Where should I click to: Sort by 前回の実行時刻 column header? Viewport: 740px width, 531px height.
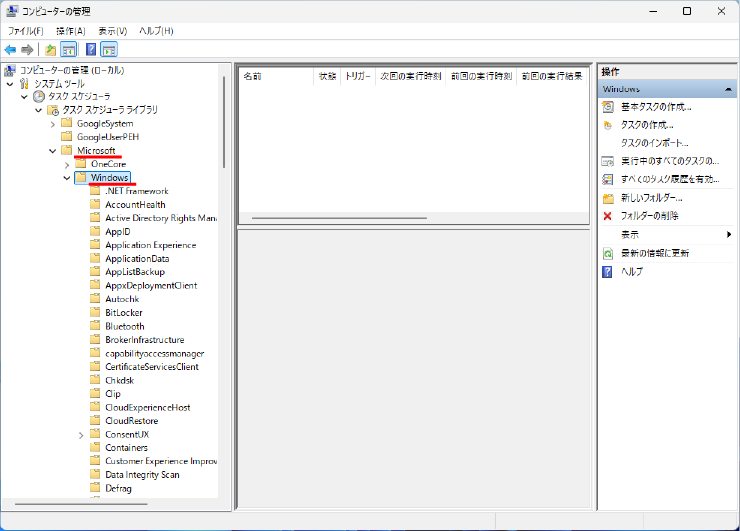[481, 76]
